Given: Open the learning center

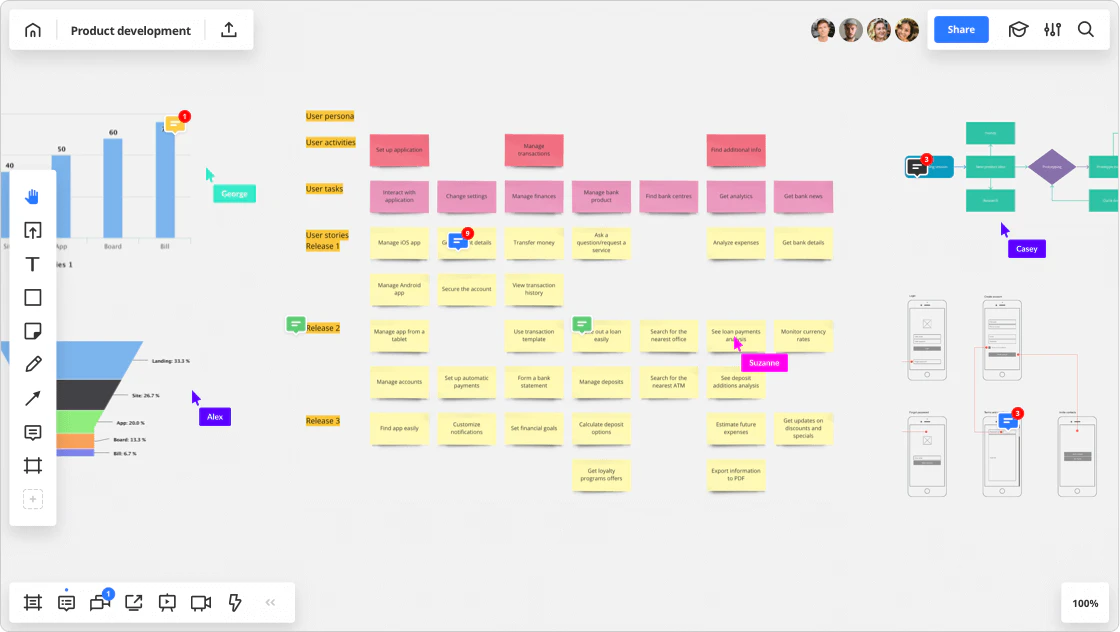Looking at the screenshot, I should (1018, 30).
